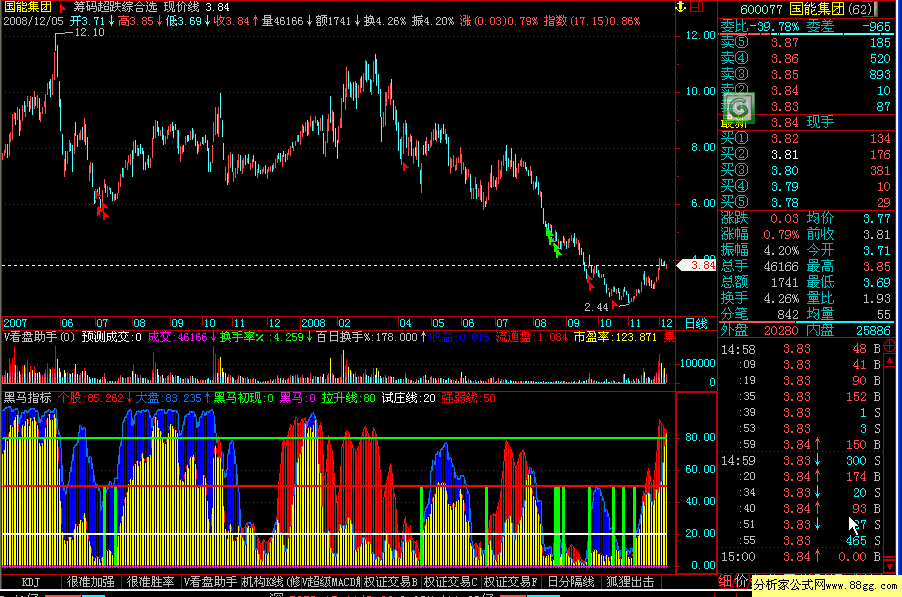Click the 大盘:83.235 indicator value

coord(169,398)
